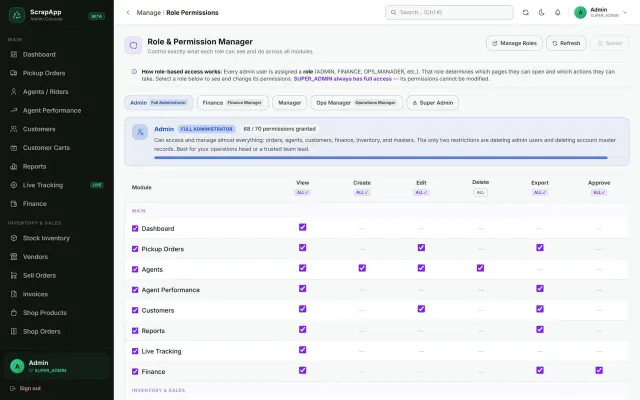
Task: Open Live Tracking in the sidebar
Action: (57, 185)
